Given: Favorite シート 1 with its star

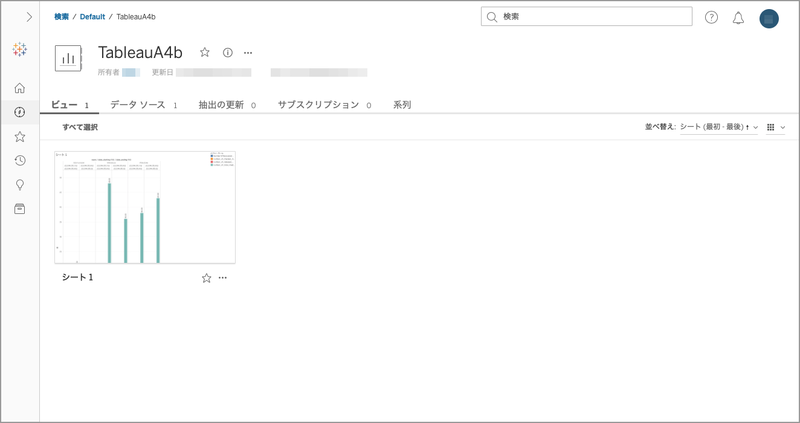Looking at the screenshot, I should [x=206, y=278].
